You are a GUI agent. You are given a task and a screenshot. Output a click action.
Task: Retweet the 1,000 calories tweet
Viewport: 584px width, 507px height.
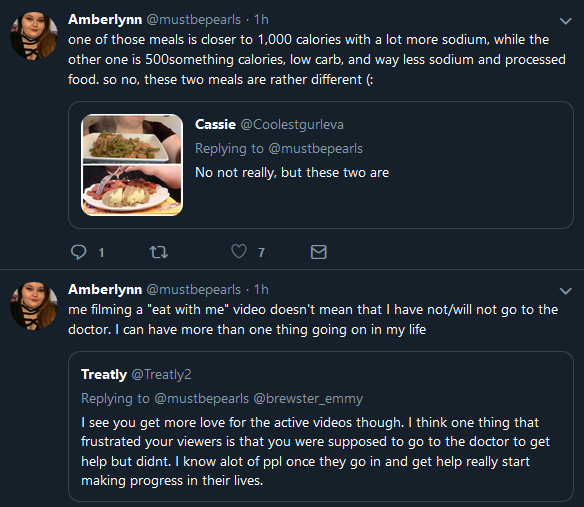(159, 252)
